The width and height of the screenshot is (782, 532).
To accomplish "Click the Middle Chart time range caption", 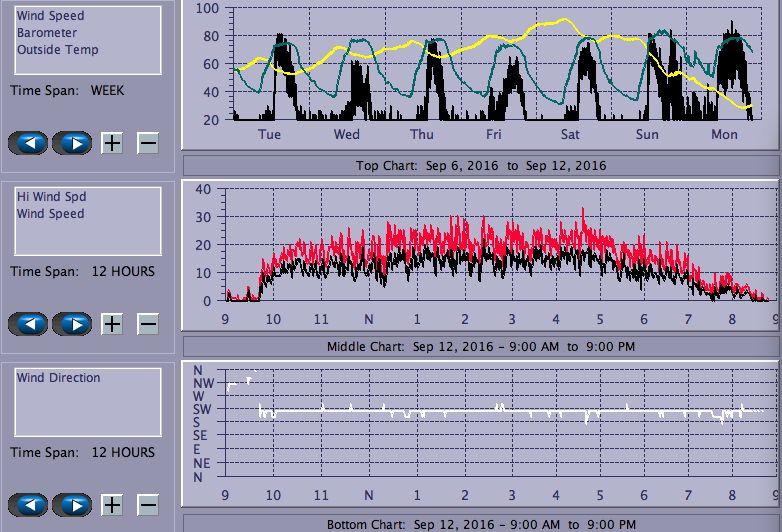I will click(481, 346).
